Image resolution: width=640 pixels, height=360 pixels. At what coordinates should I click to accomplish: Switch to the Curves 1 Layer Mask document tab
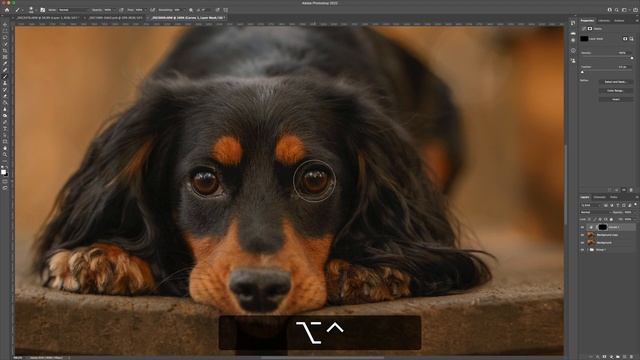pyautogui.click(x=187, y=18)
